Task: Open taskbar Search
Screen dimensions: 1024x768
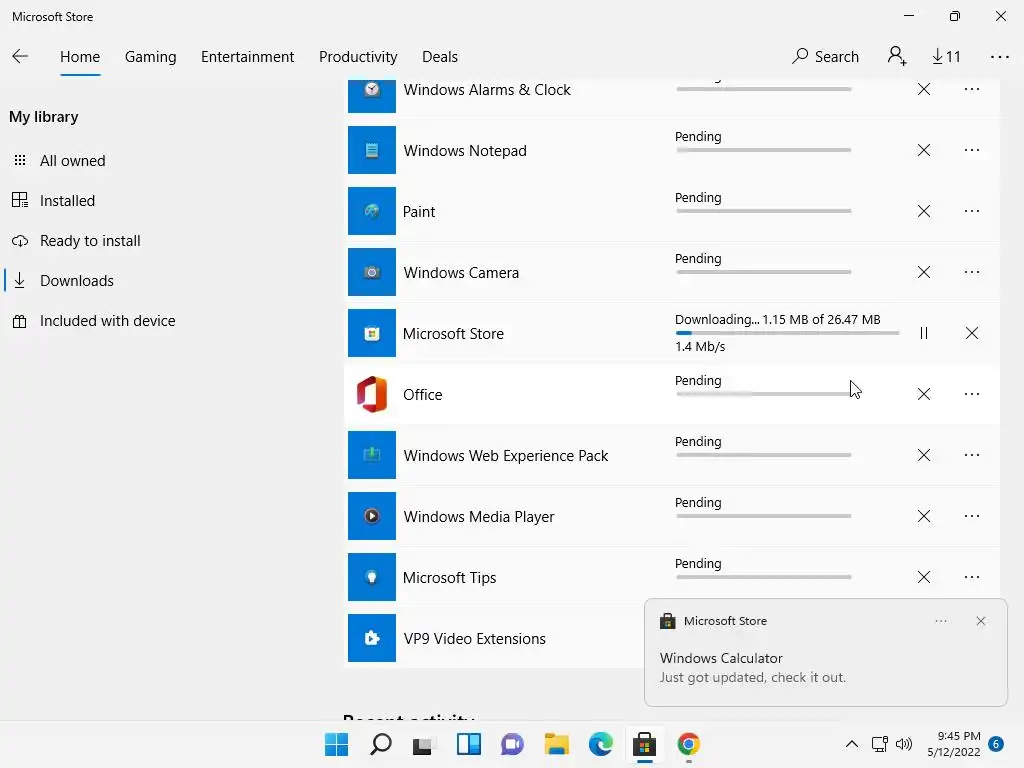Action: 381,744
